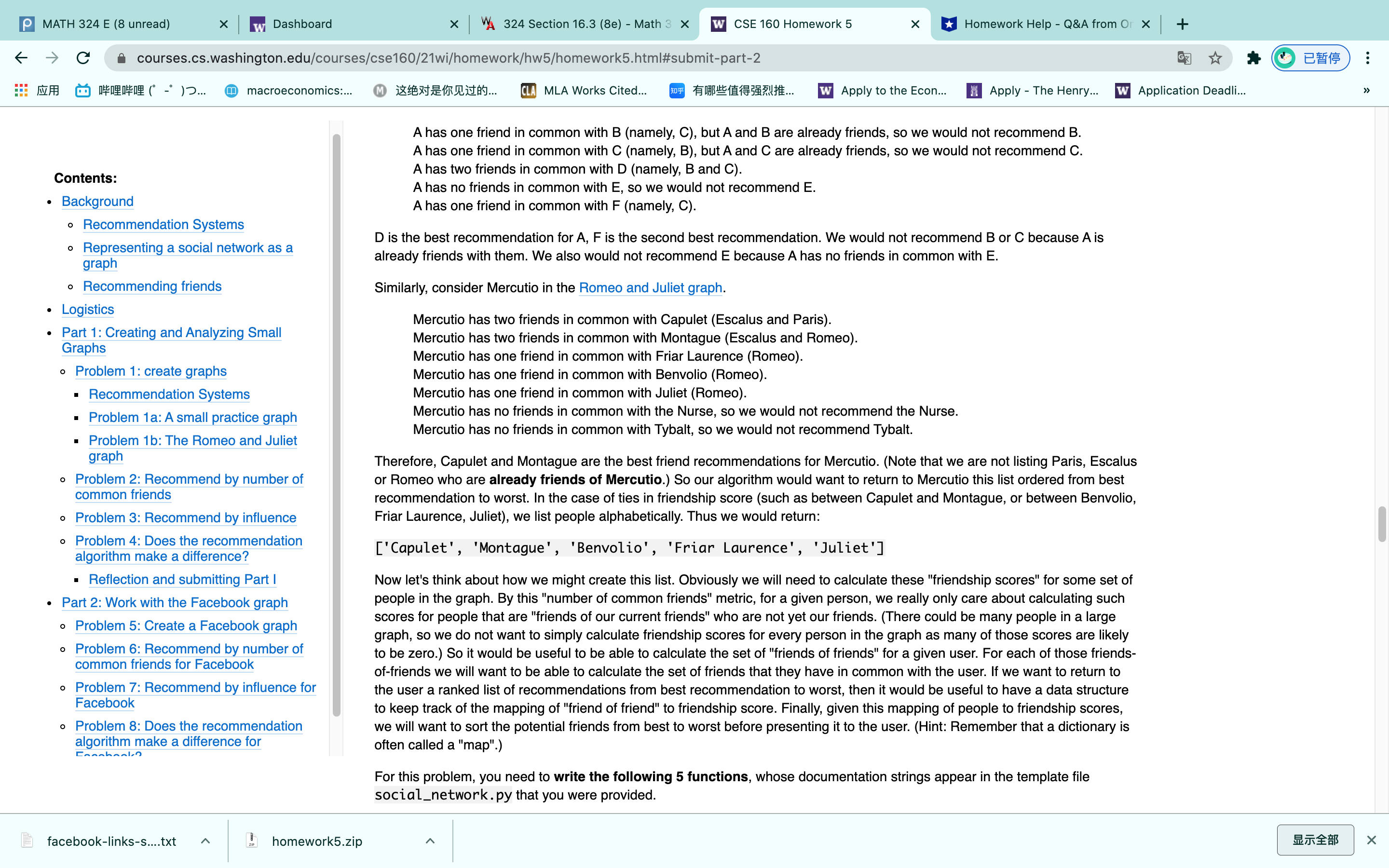The image size is (1389, 868).
Task: Open the Romeo and Juliet graph link
Action: point(650,287)
